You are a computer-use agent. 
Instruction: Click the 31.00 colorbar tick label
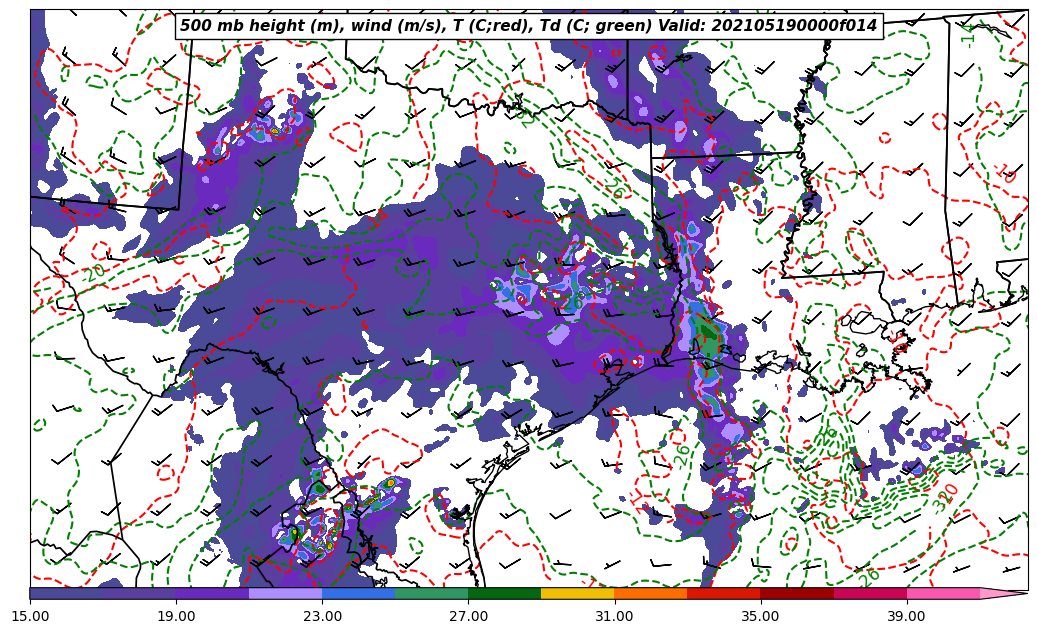(614, 616)
